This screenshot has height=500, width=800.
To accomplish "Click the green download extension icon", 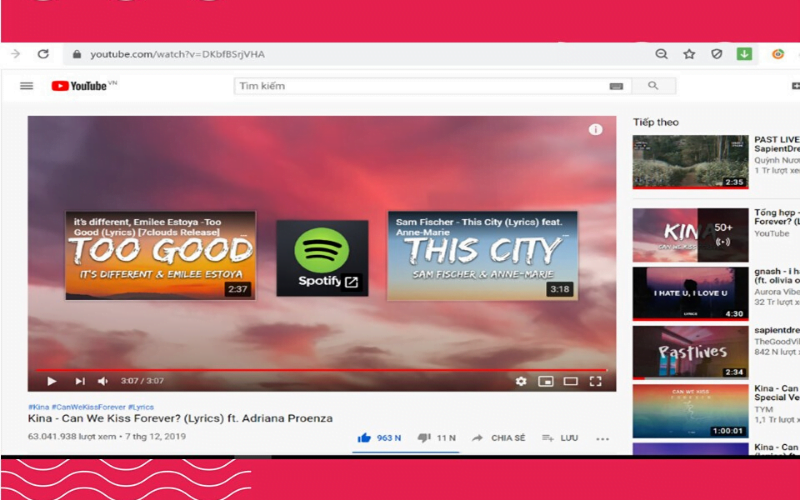I will (744, 54).
